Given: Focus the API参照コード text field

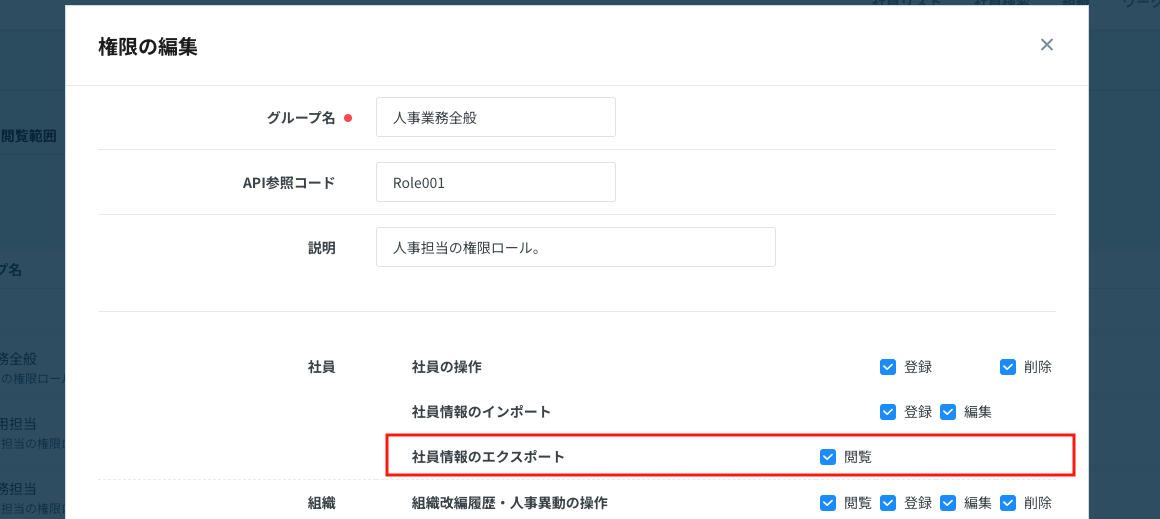Looking at the screenshot, I should [x=495, y=182].
